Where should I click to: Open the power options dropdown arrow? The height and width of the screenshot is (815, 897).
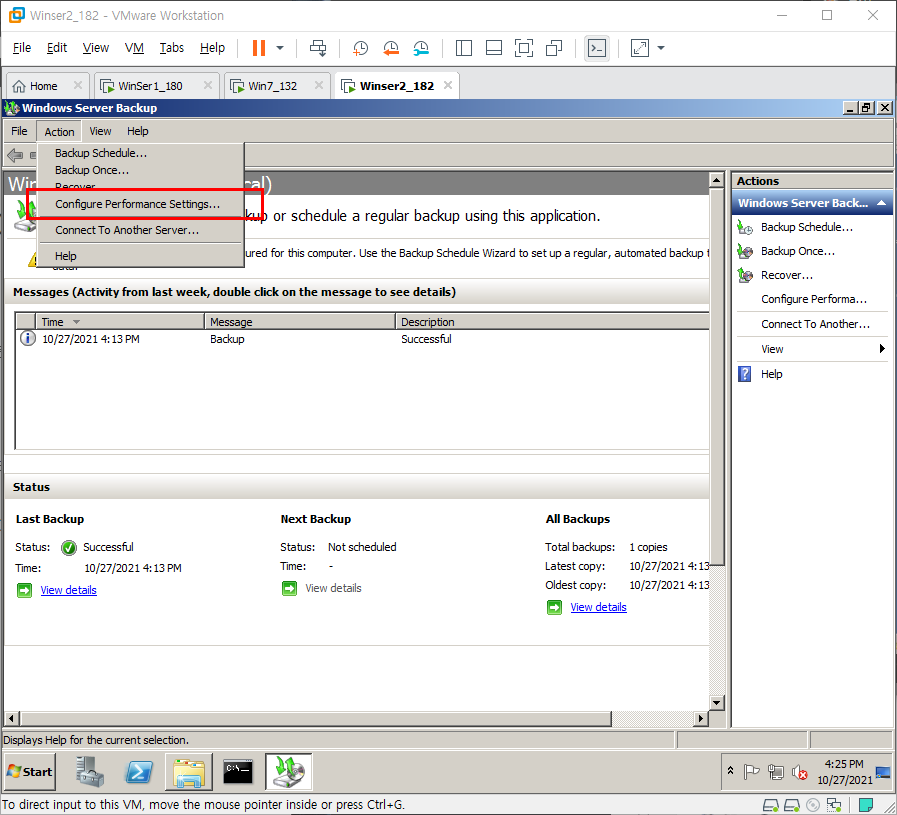pyautogui.click(x=280, y=48)
